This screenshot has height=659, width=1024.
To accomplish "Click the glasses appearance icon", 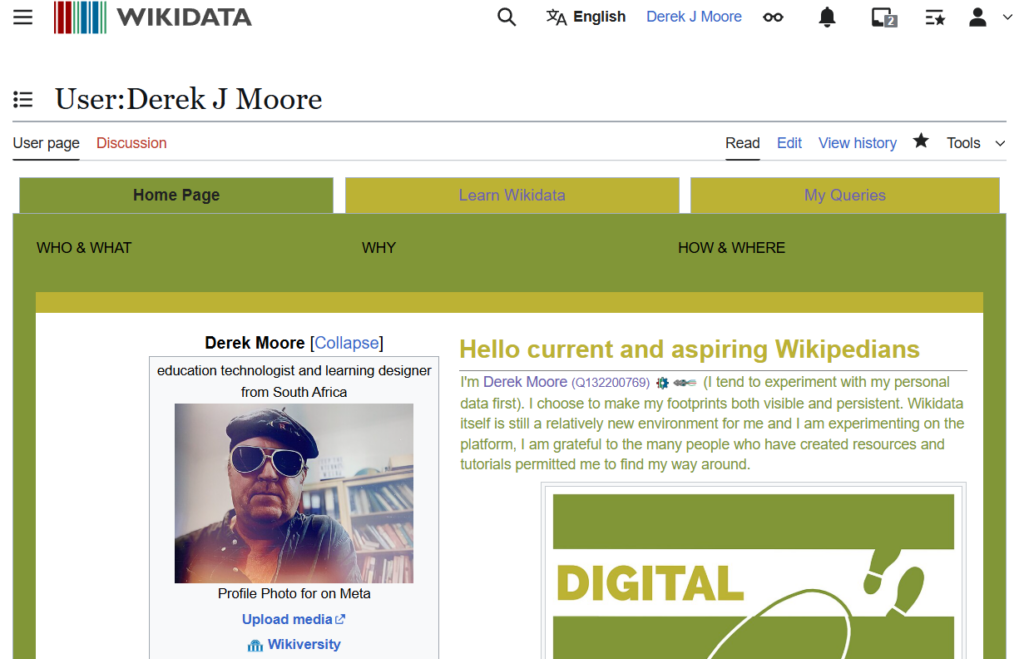I will pos(773,17).
